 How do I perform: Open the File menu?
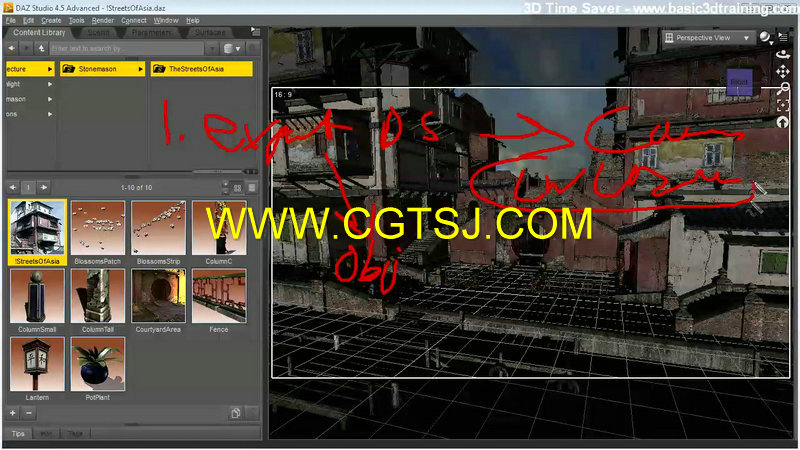[x=11, y=20]
